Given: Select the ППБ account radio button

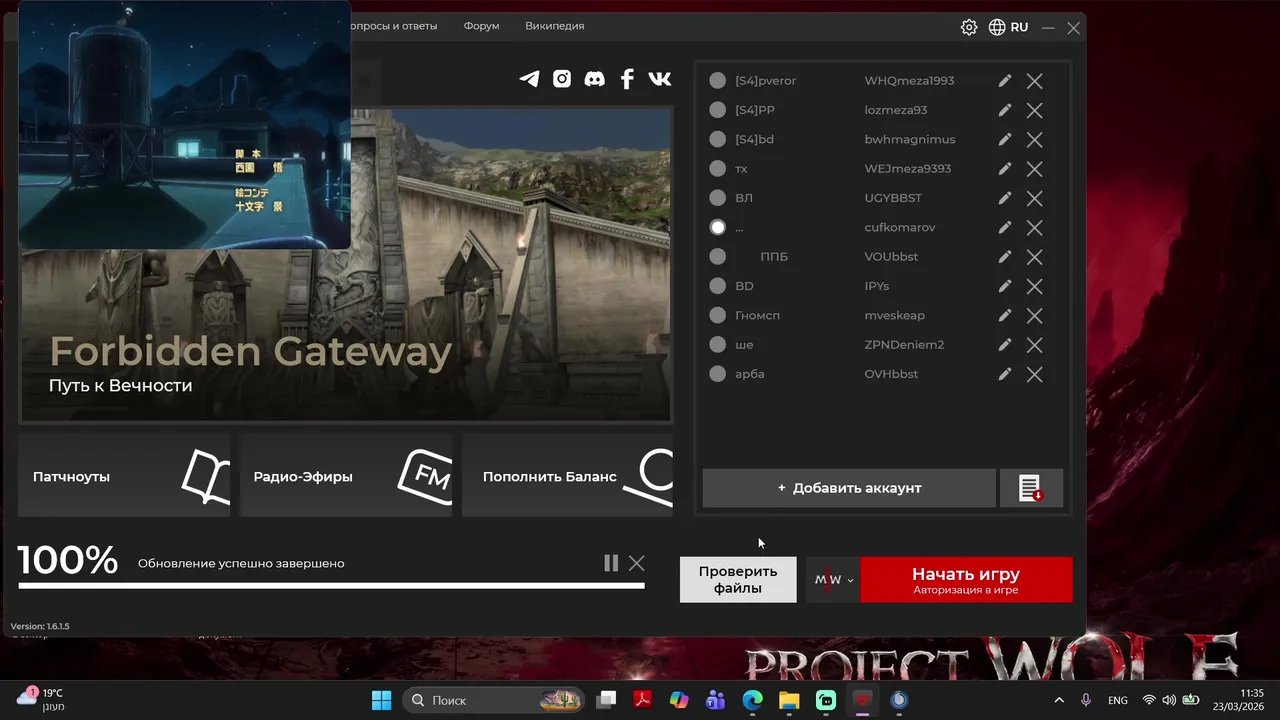Looking at the screenshot, I should click(717, 257).
